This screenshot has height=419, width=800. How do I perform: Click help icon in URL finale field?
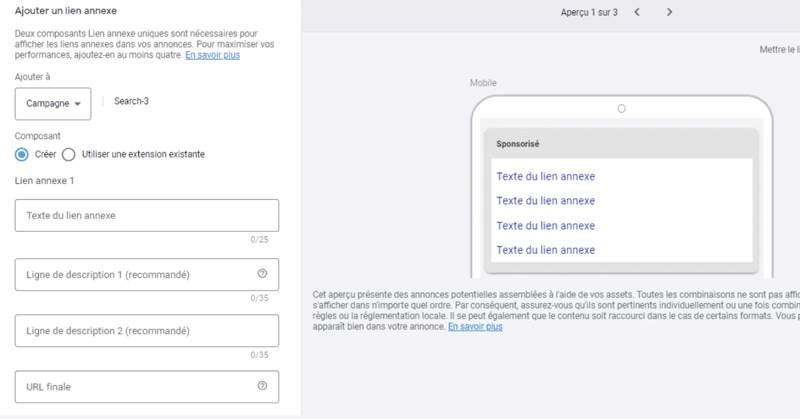pyautogui.click(x=262, y=386)
